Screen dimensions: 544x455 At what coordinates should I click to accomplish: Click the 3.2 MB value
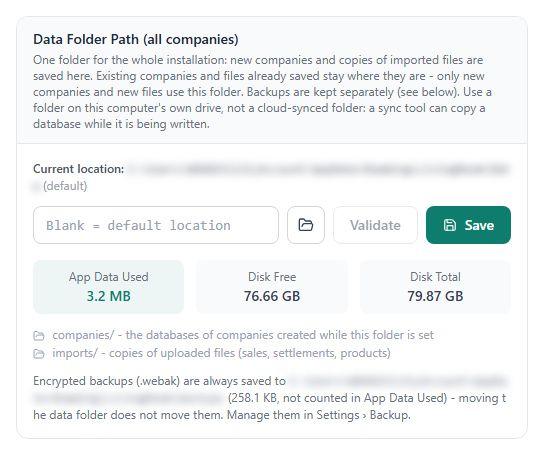pos(109,296)
